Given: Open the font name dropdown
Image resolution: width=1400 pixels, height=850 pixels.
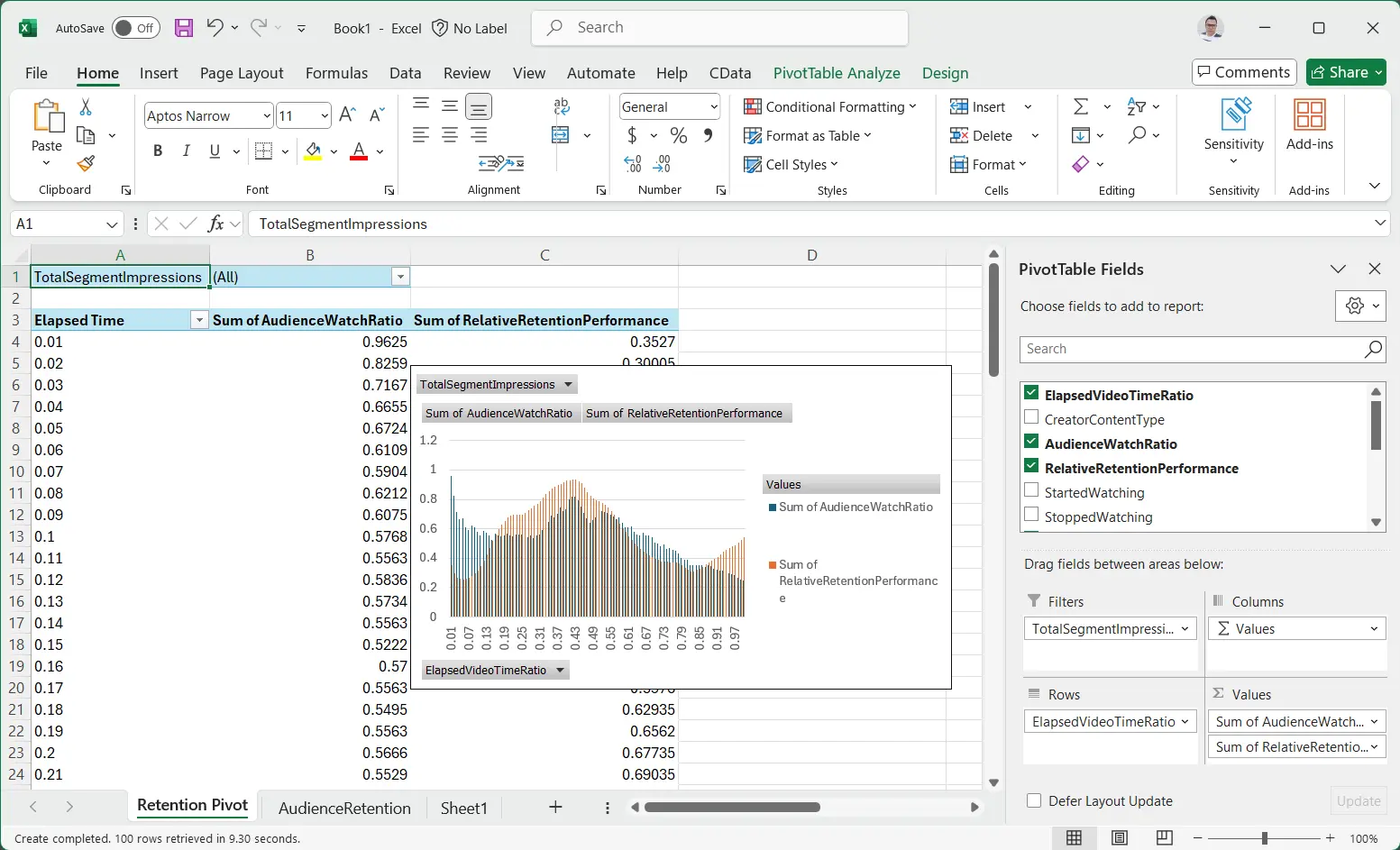Looking at the screenshot, I should tap(267, 115).
